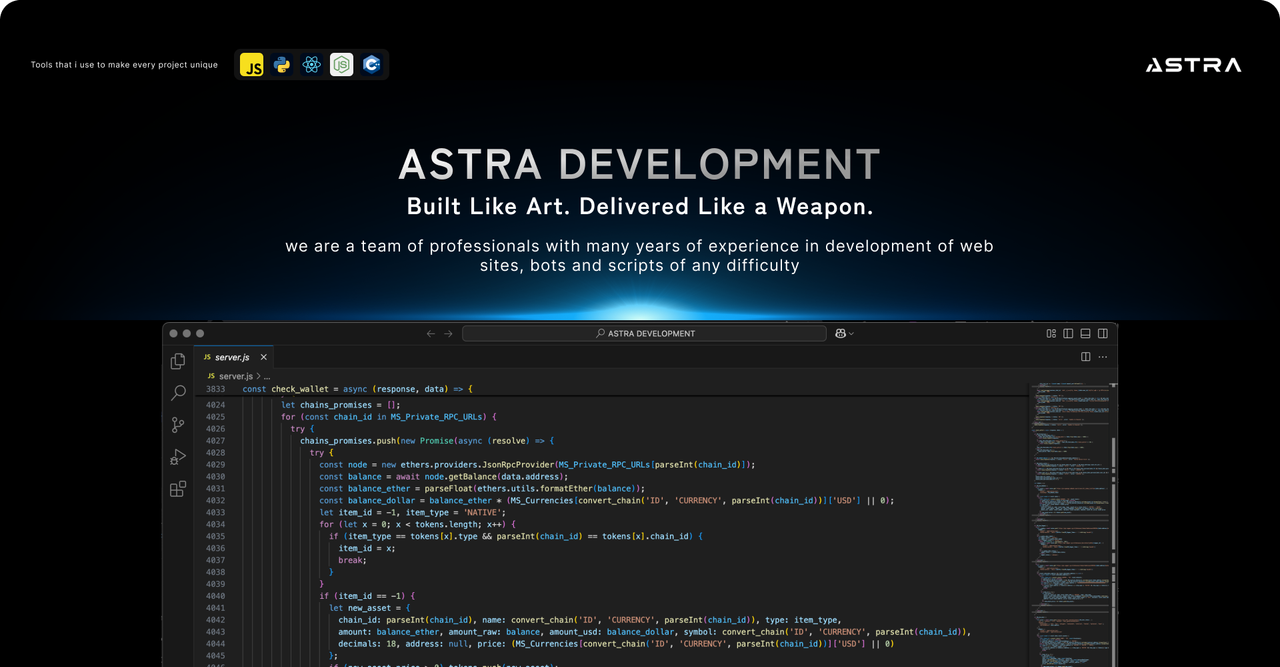Click the Python tool icon
1280x667 pixels.
coord(282,65)
